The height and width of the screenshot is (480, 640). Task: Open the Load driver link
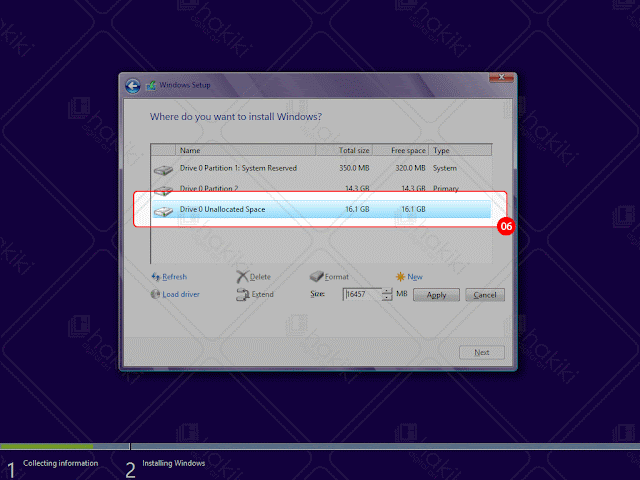click(x=181, y=294)
